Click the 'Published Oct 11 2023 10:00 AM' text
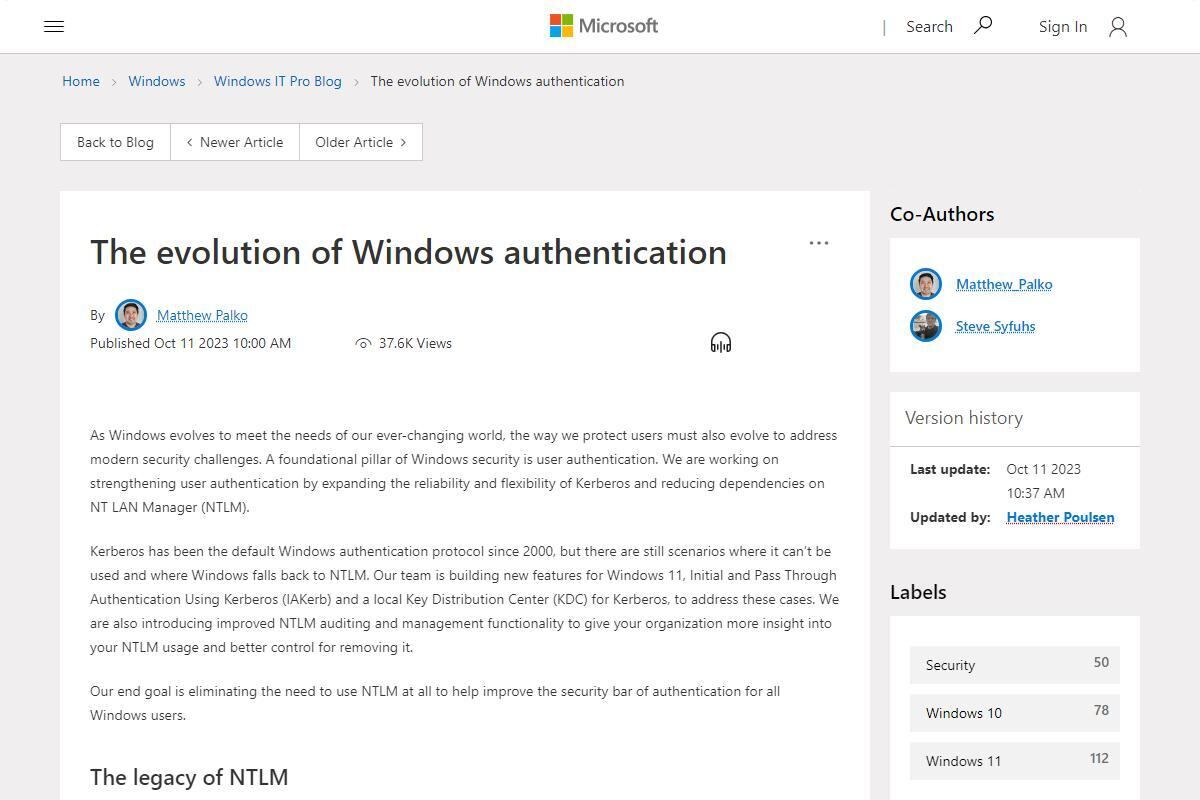 [x=191, y=343]
